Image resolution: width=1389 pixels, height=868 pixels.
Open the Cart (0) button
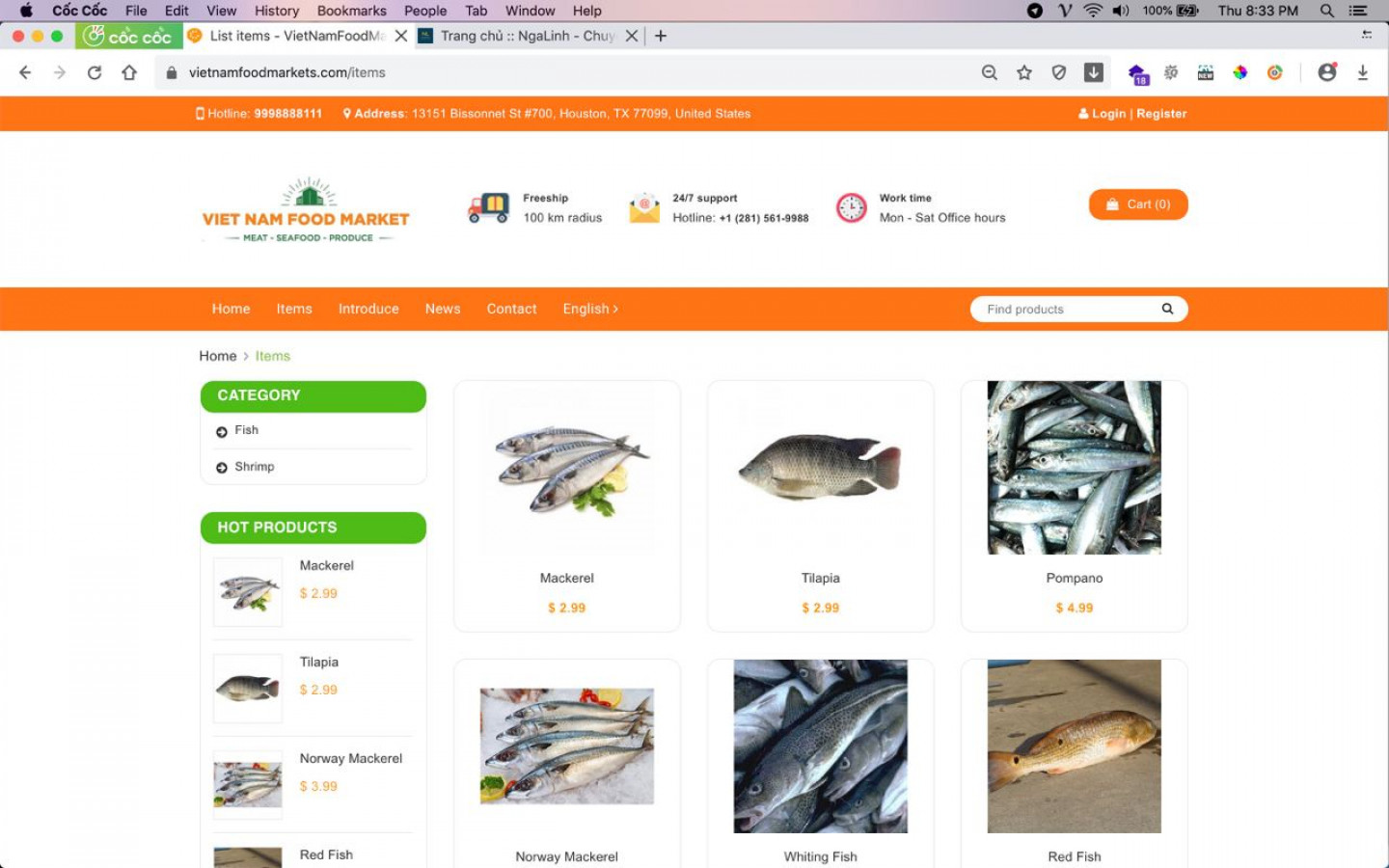tap(1138, 204)
